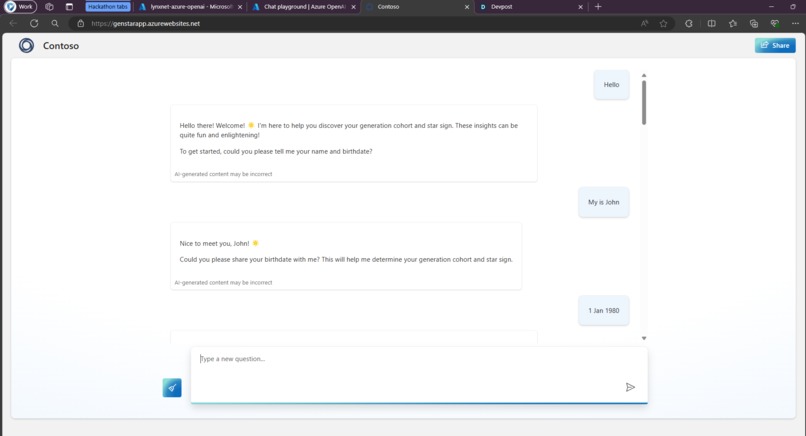Restore down the browser window

(x=792, y=7)
